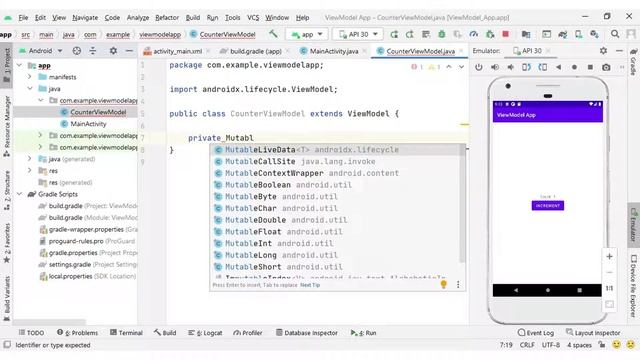The width and height of the screenshot is (640, 360).
Task: Click the emulator back triangle toolbar icon
Action: [558, 67]
